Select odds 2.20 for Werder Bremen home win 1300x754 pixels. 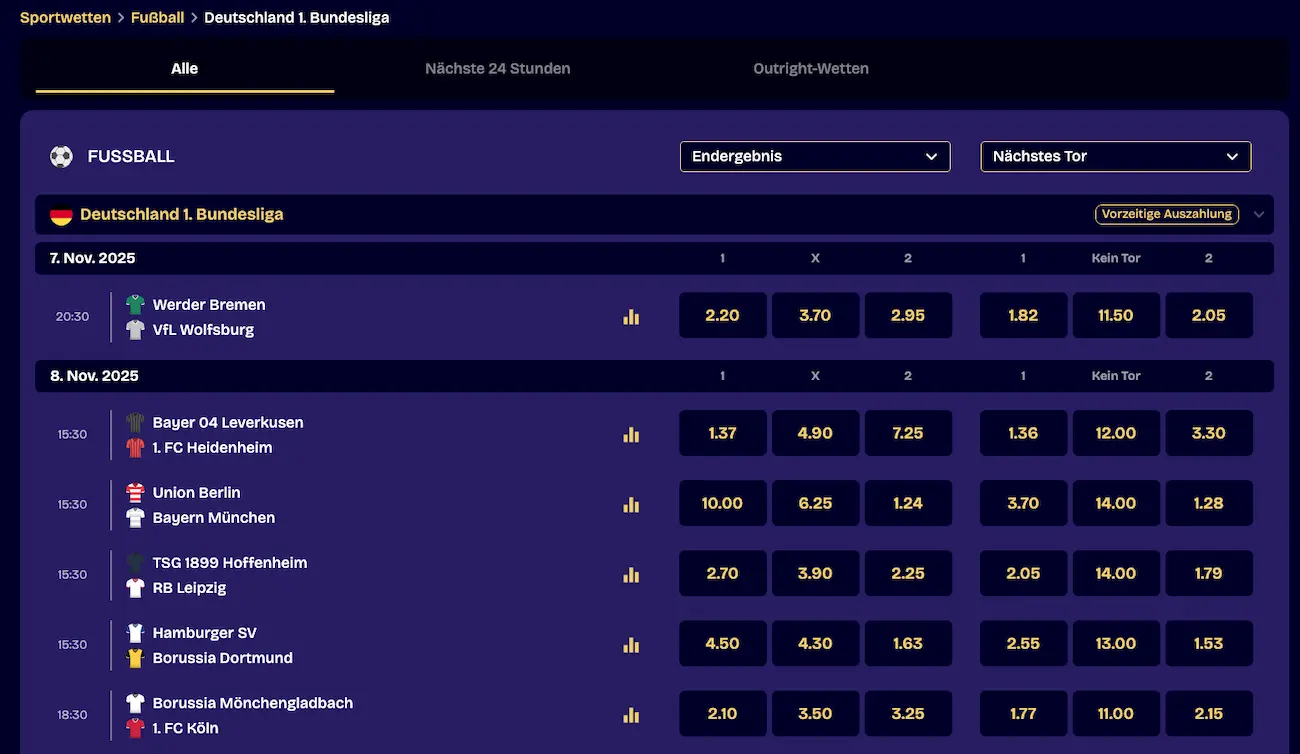722,315
